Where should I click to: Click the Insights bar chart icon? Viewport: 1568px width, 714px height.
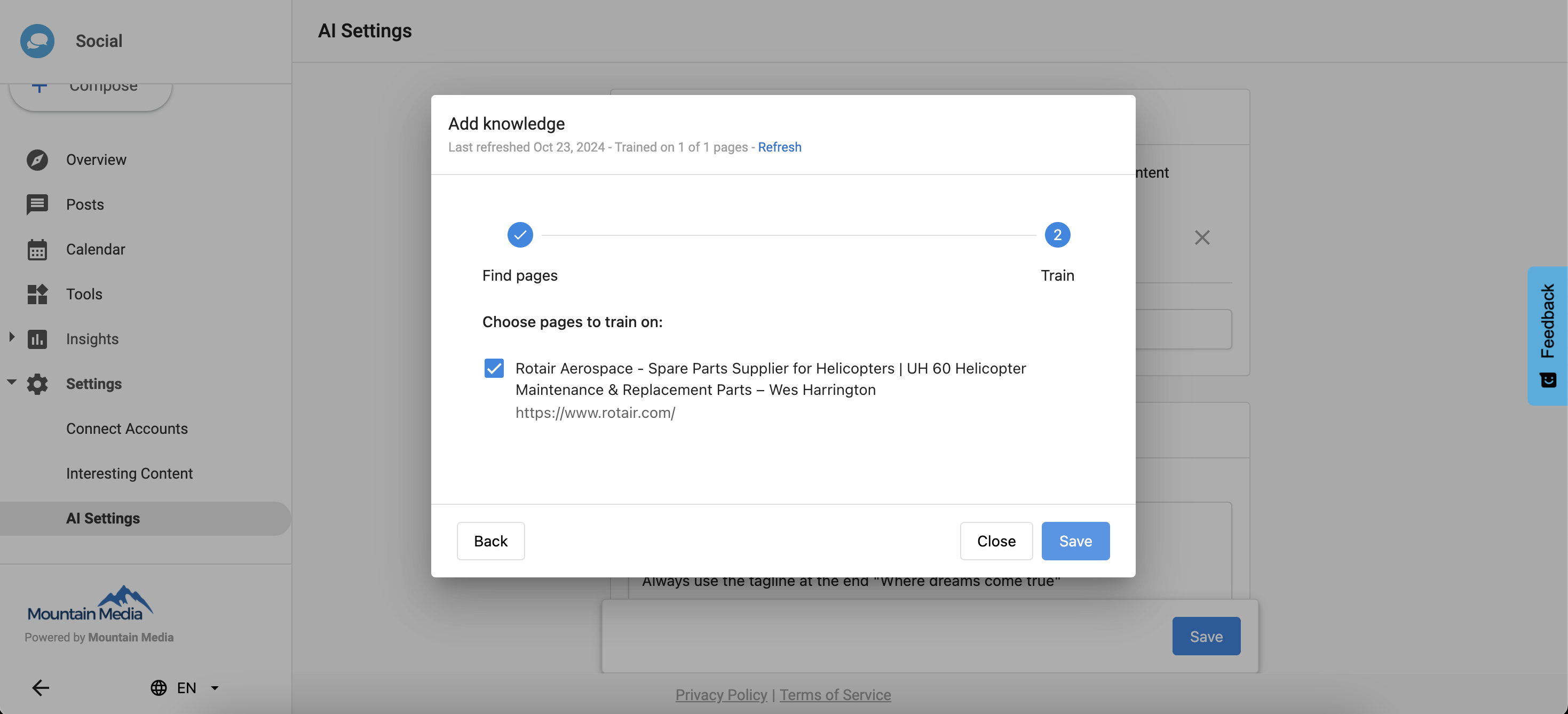pos(37,339)
